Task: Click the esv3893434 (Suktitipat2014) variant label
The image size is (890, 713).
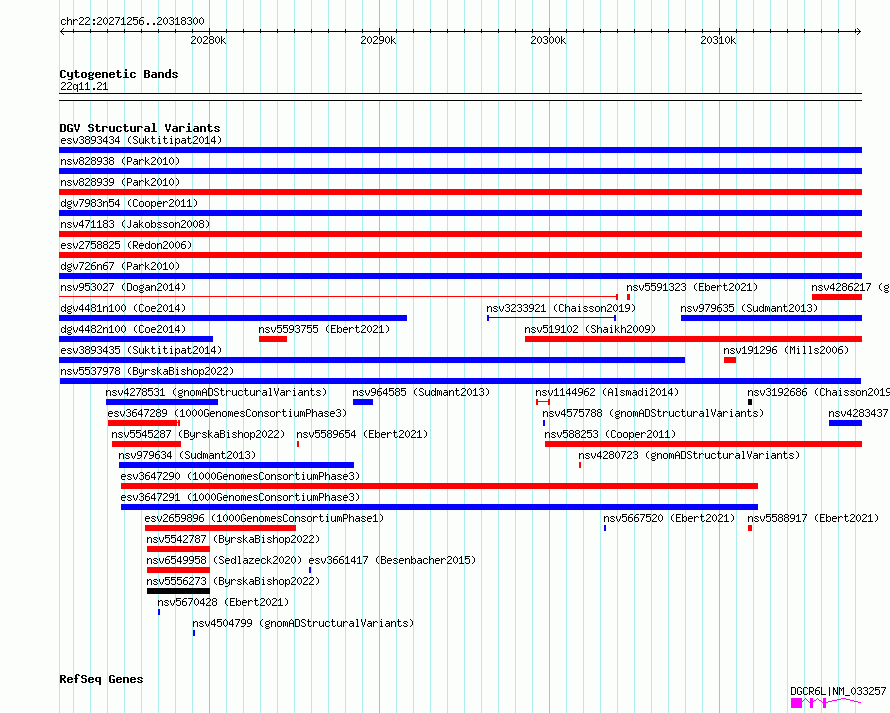Action: (x=141, y=140)
